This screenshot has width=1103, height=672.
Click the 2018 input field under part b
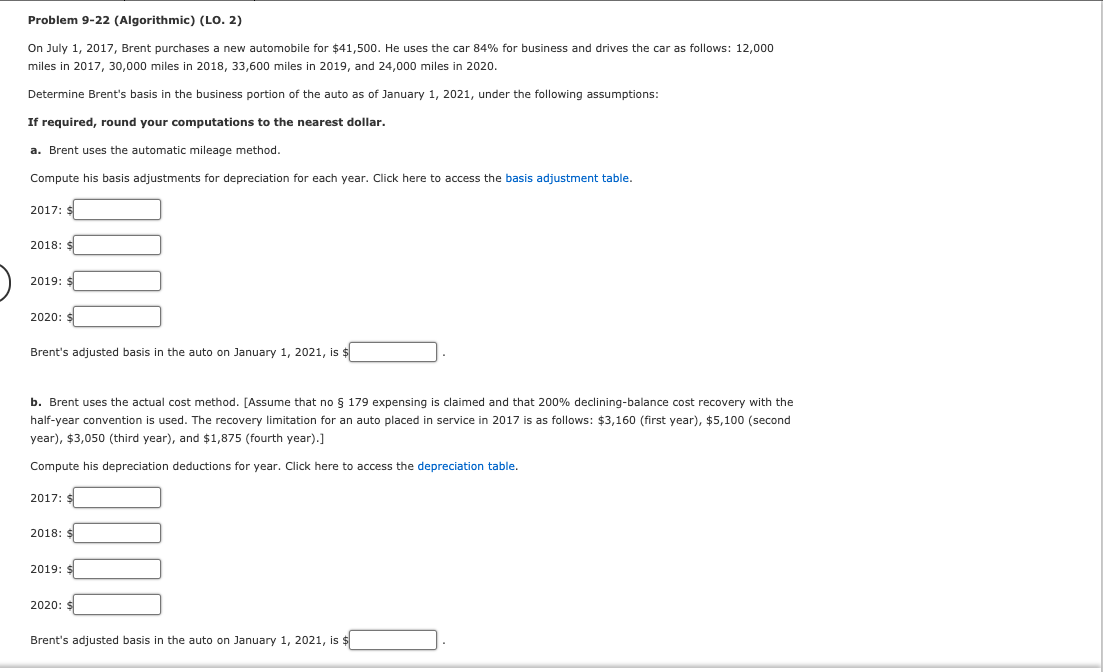tap(116, 533)
